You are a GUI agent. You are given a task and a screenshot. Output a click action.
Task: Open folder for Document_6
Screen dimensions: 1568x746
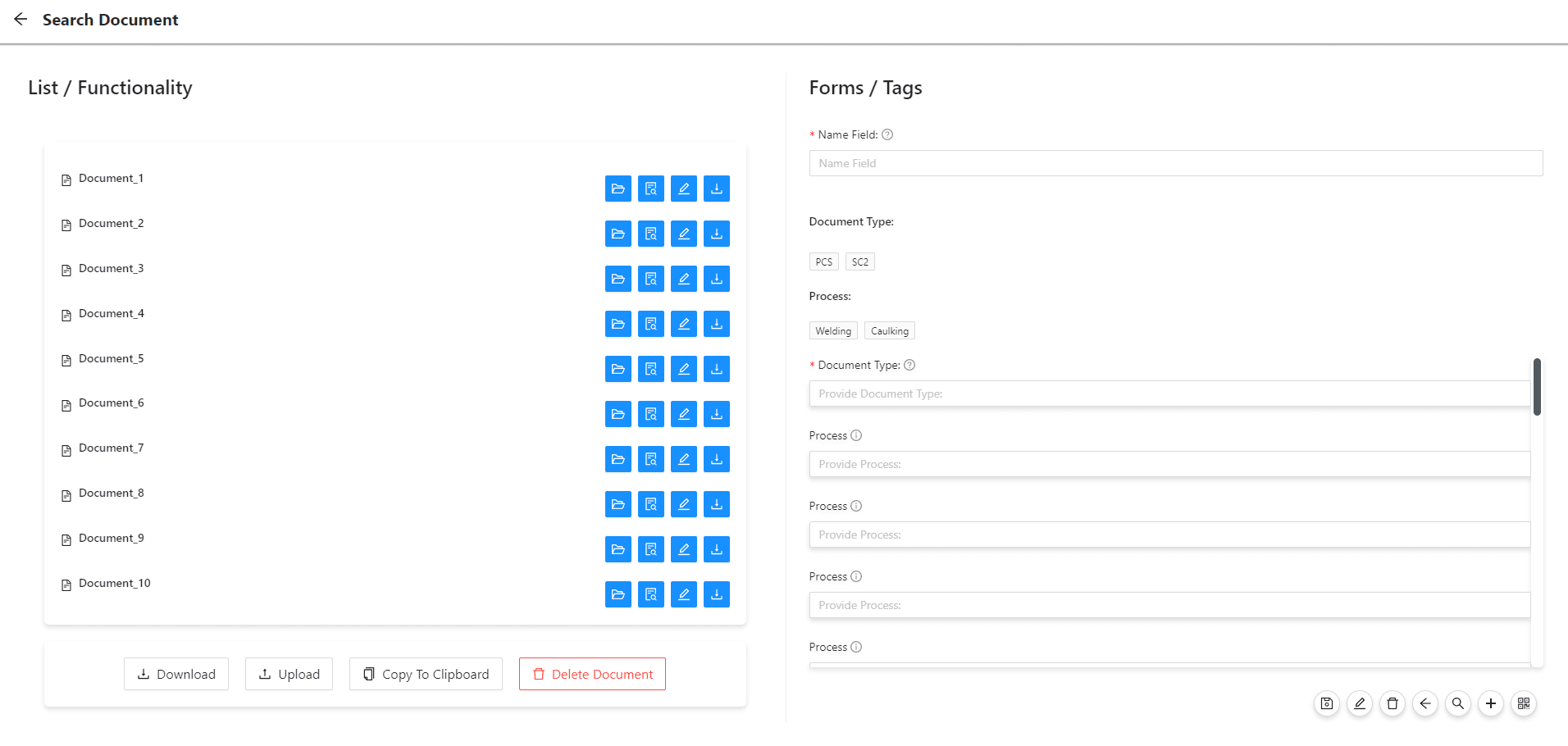coord(618,414)
